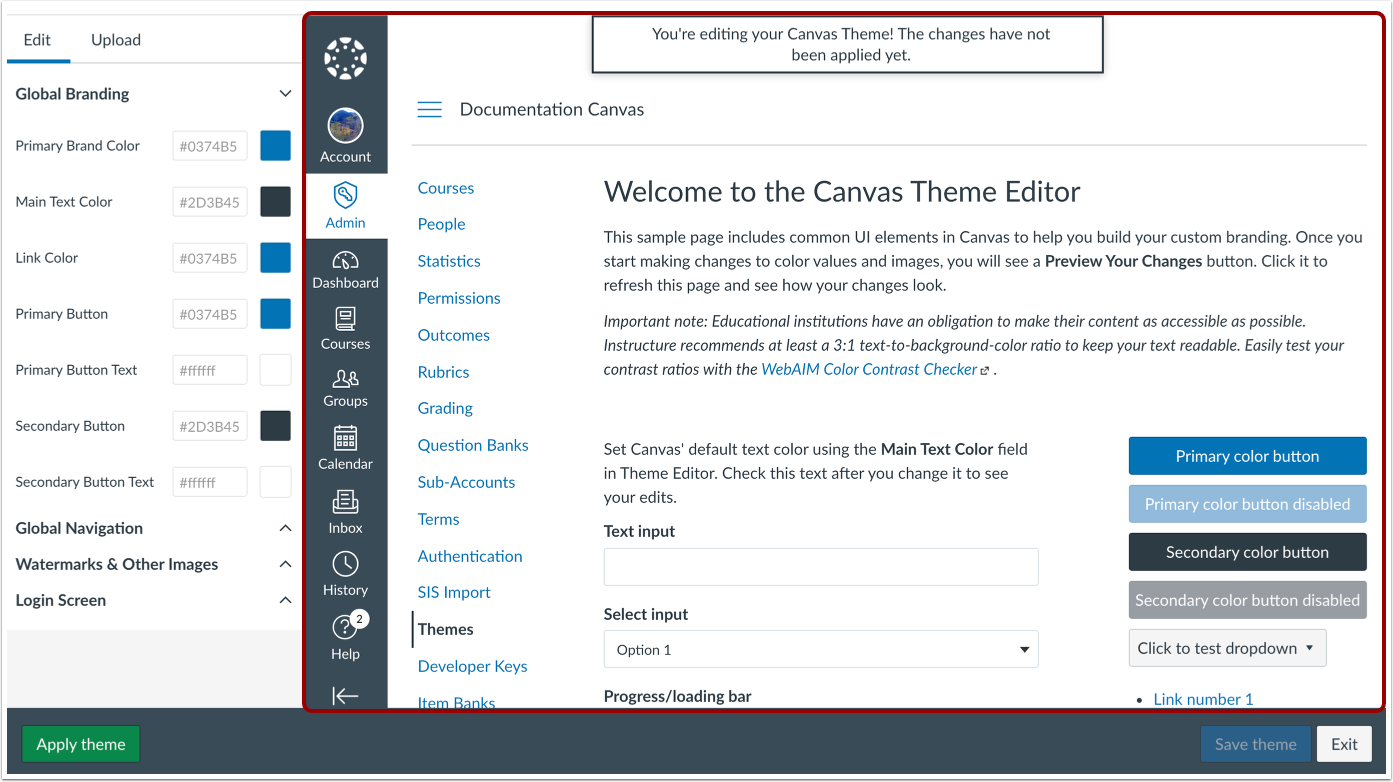The height and width of the screenshot is (782, 1393).
Task: Open the WebAIM Color Contrast Checker link
Action: [x=868, y=369]
